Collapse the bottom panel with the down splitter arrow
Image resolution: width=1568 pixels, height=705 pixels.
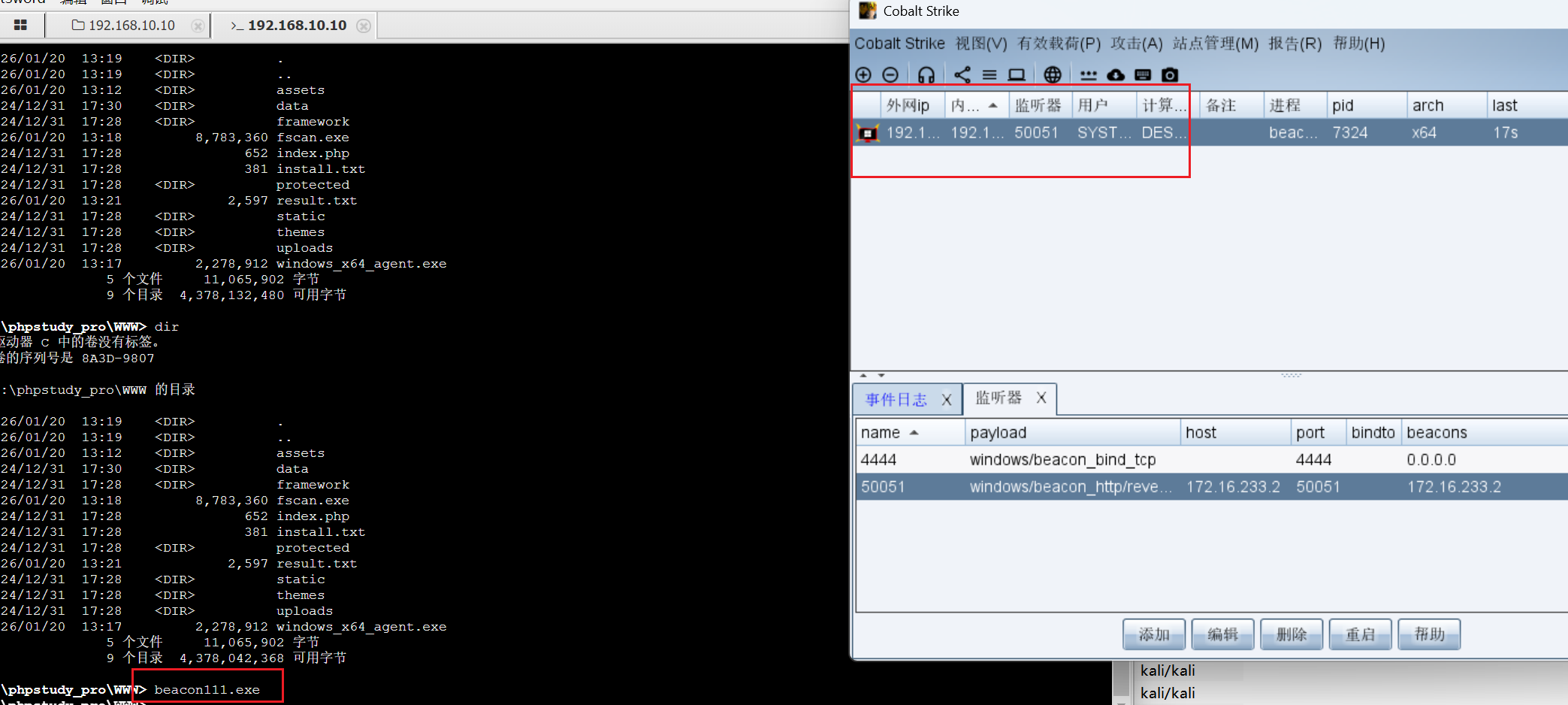[881, 375]
